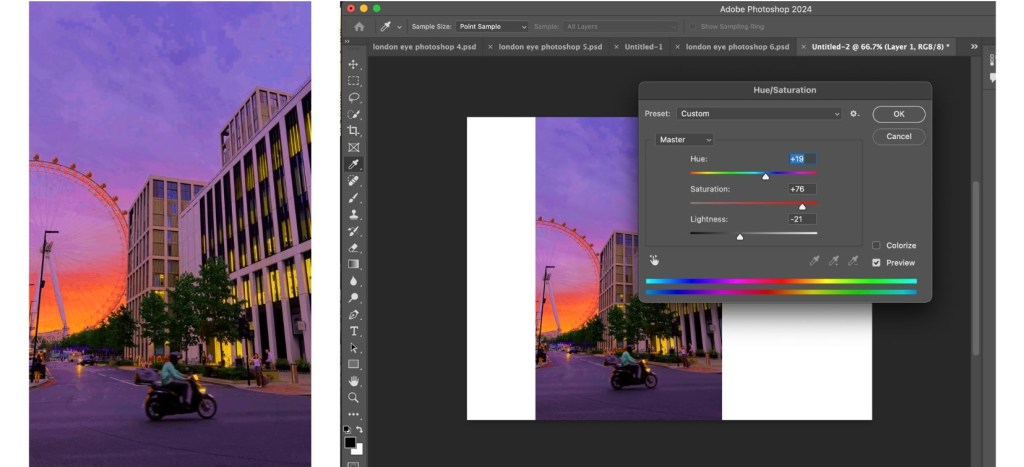Close the london eye photoshop 6.psd tab
1024x467 pixels.
(x=677, y=47)
